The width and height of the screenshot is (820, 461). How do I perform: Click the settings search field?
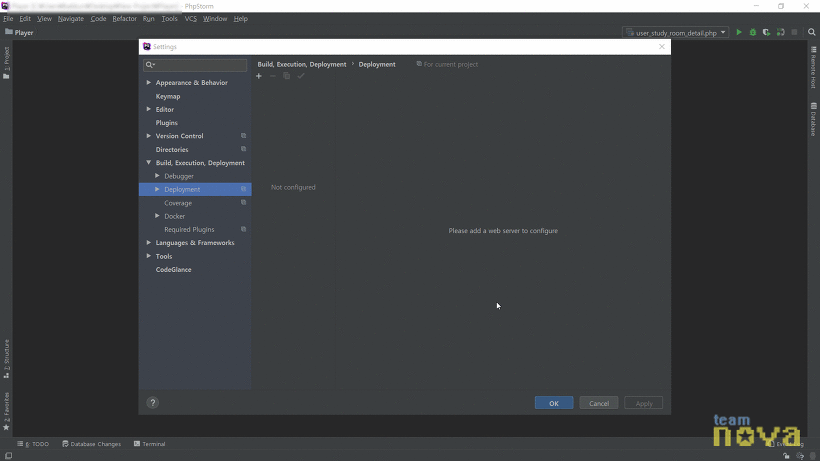click(195, 65)
